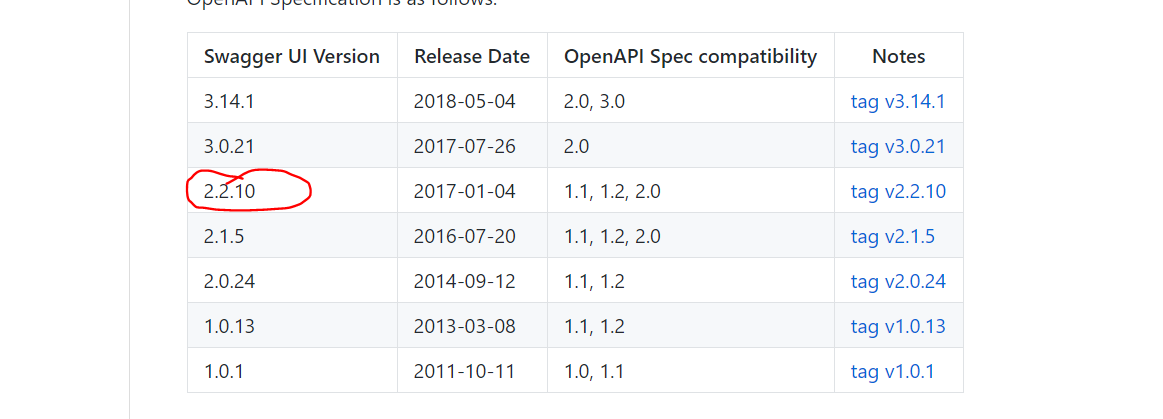Image resolution: width=1163 pixels, height=419 pixels.
Task: Open the tag v1.0.13 link
Action: pos(897,326)
